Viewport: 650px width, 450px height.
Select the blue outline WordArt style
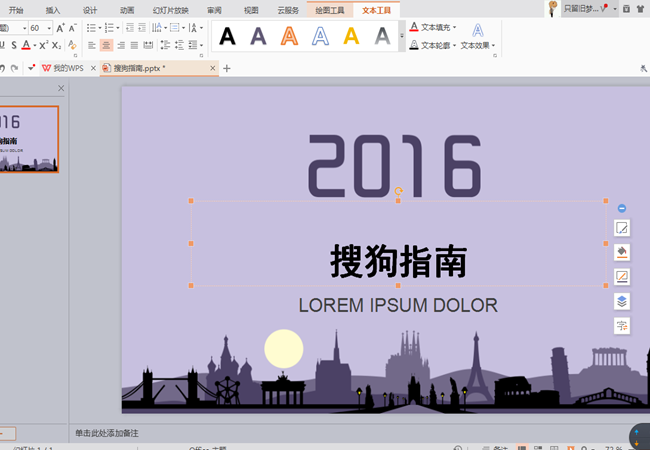click(x=320, y=36)
